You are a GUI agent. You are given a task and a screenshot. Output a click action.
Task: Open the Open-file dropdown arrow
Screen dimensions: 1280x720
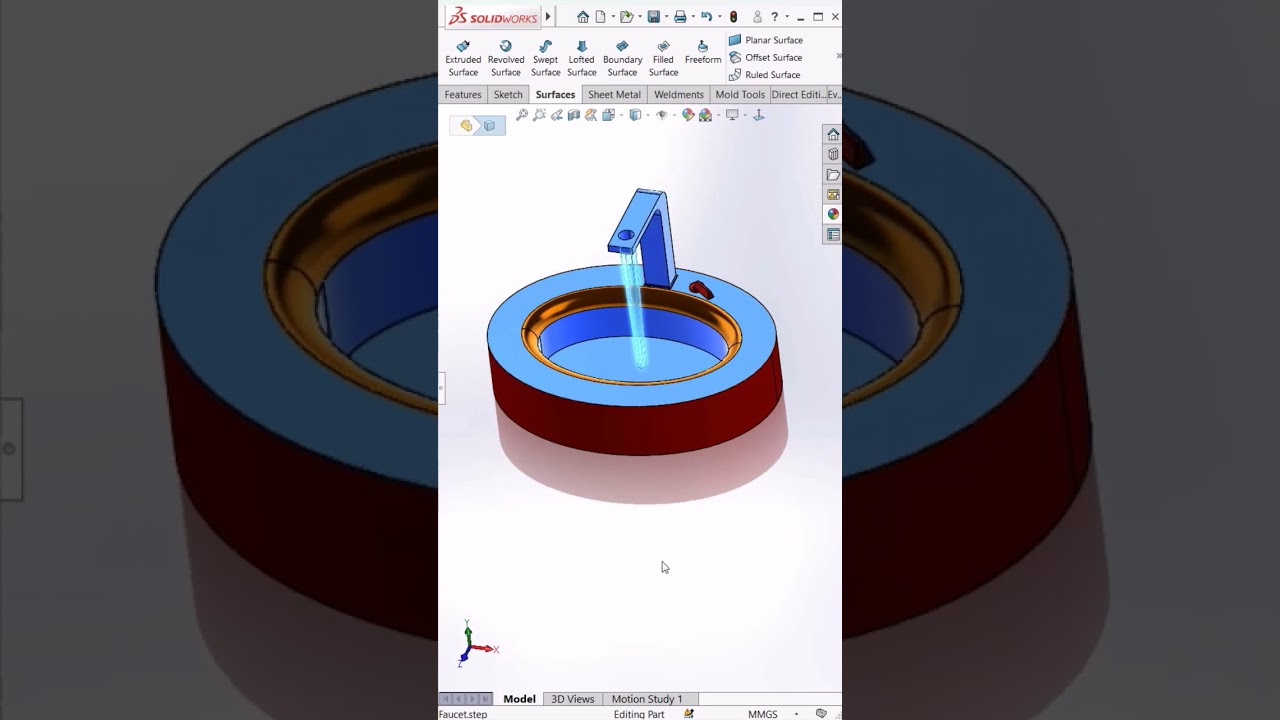[x=640, y=17]
